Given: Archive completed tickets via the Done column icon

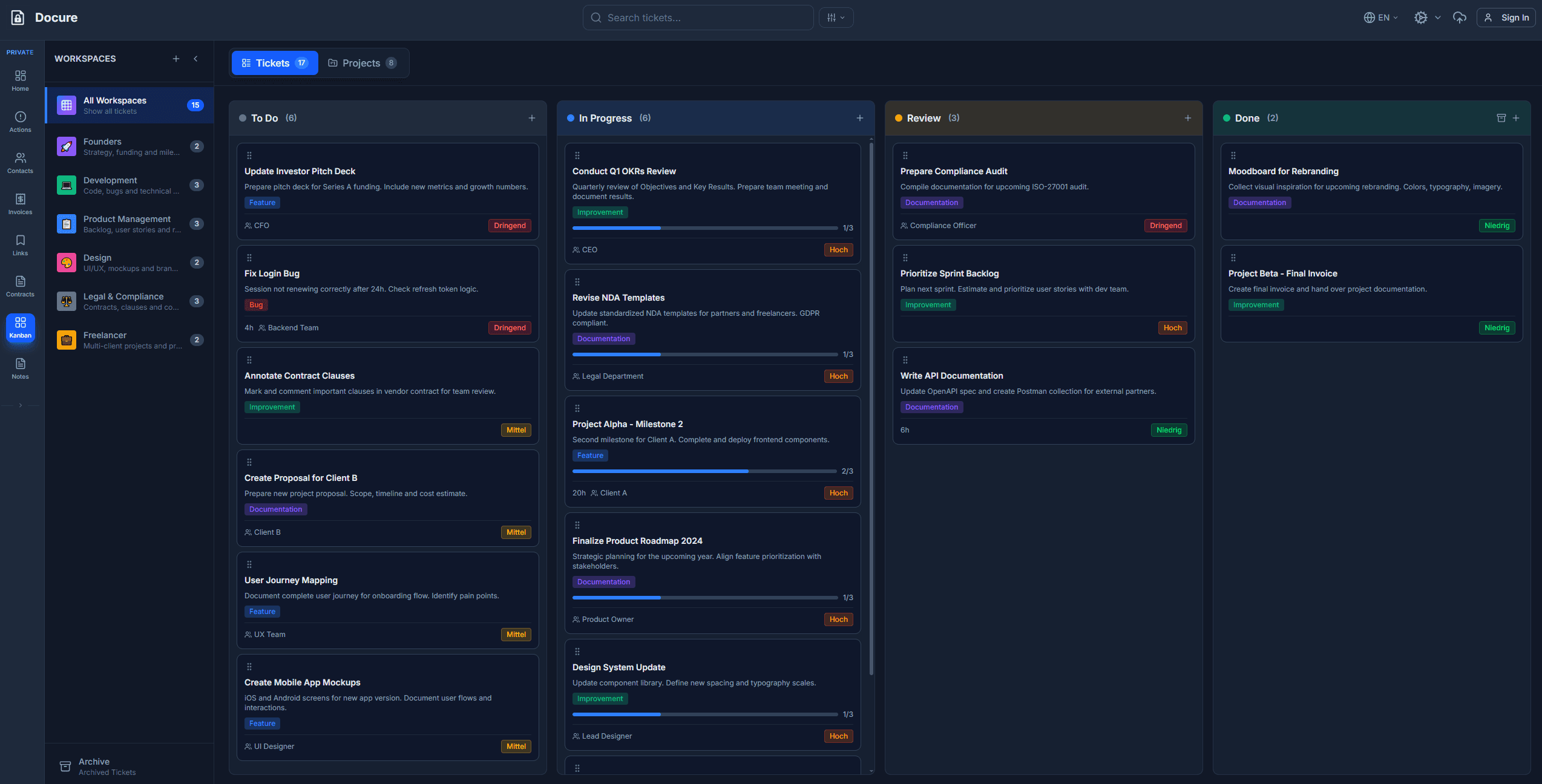Looking at the screenshot, I should click(1501, 118).
